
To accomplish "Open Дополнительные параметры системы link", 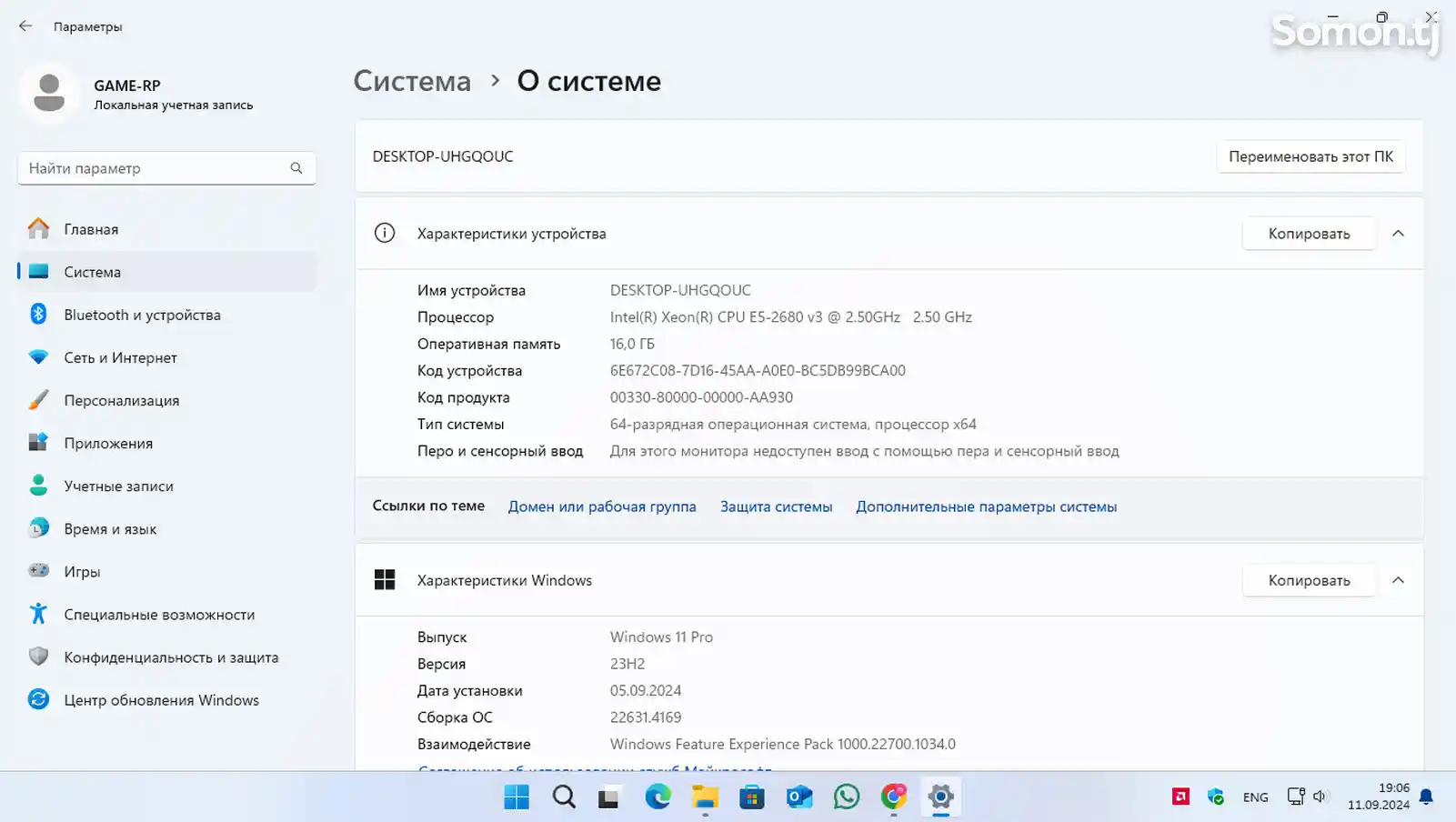I will point(986,506).
